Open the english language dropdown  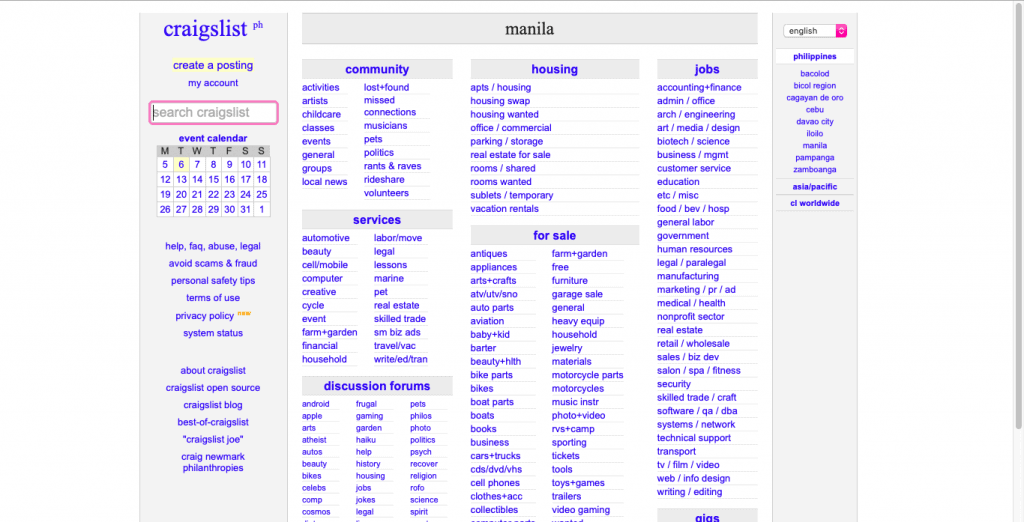click(x=814, y=31)
